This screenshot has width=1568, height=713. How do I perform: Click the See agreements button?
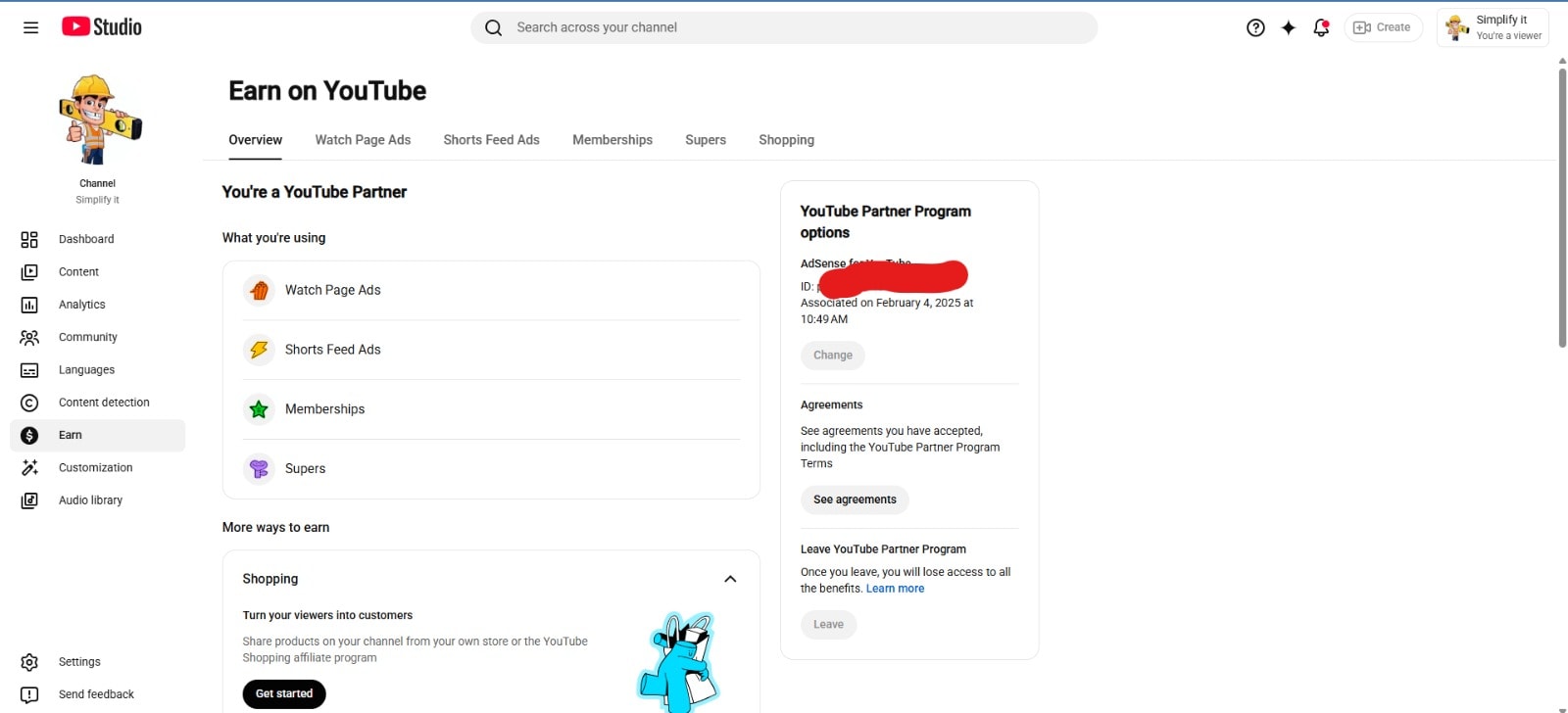click(x=855, y=499)
